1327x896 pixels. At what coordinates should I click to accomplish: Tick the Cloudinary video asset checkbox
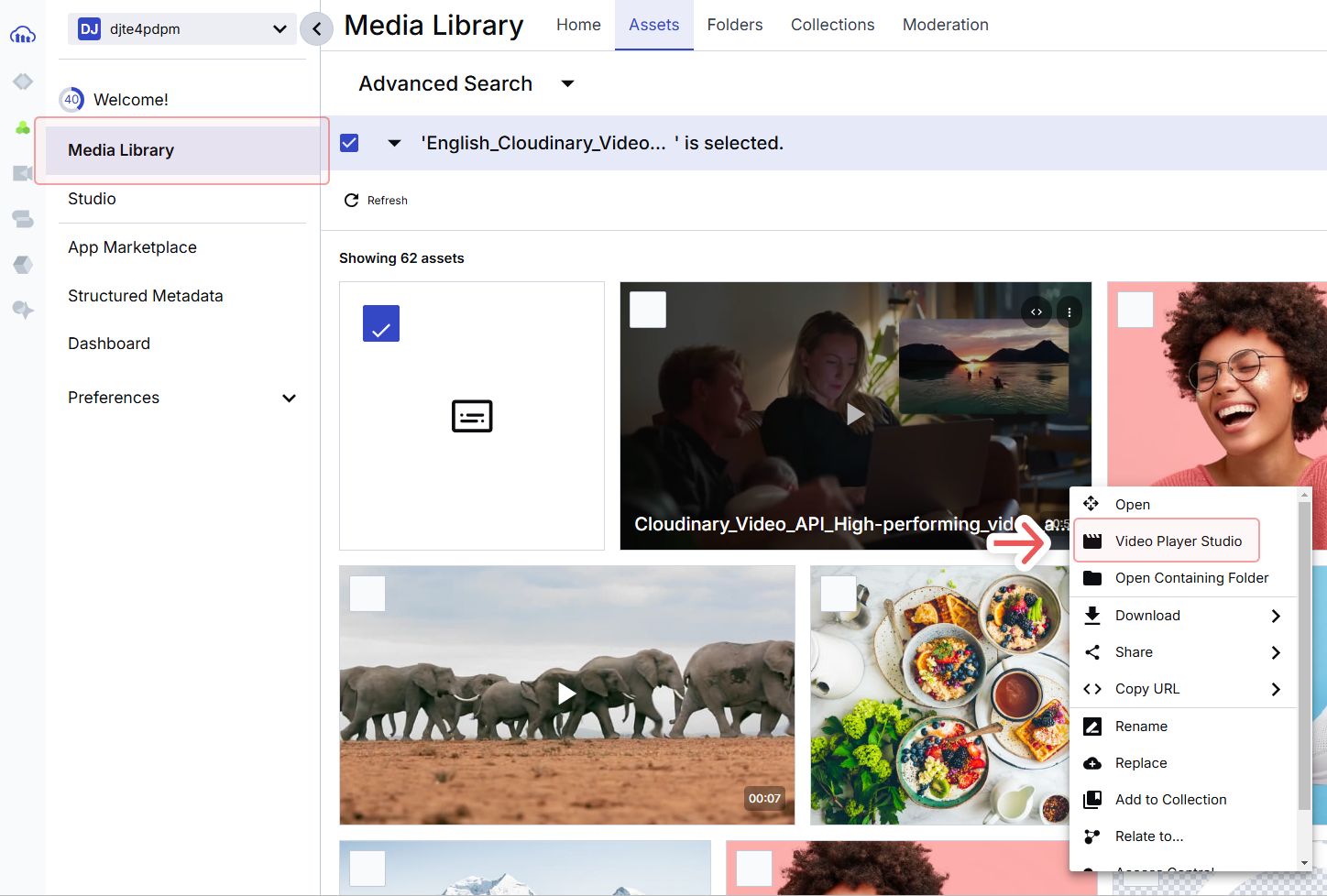coord(648,310)
